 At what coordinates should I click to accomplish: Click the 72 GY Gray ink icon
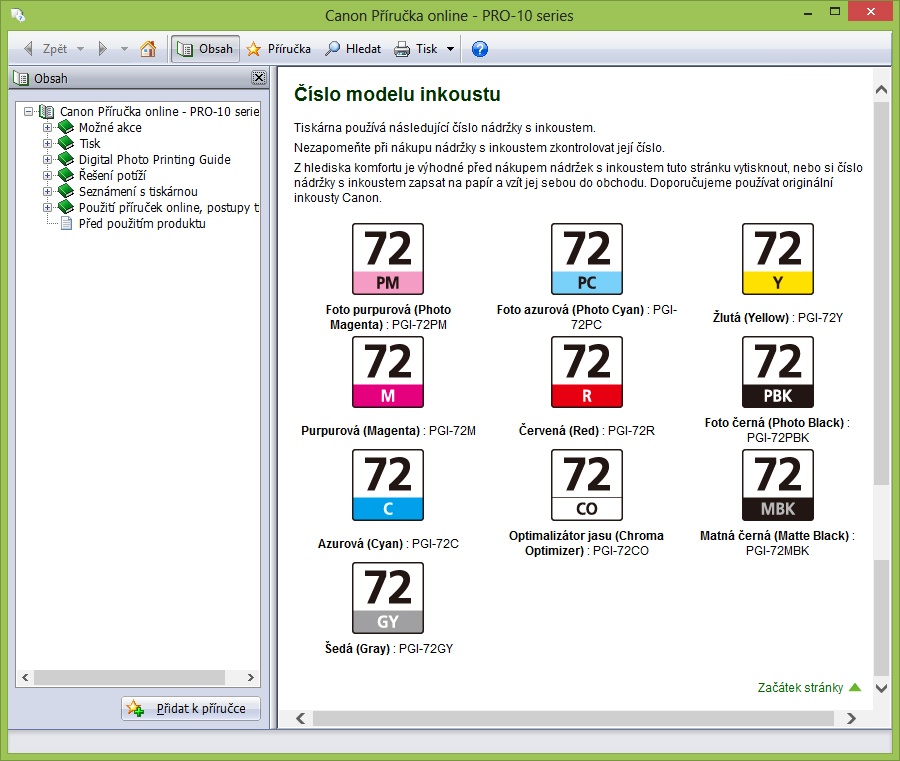pyautogui.click(x=387, y=598)
